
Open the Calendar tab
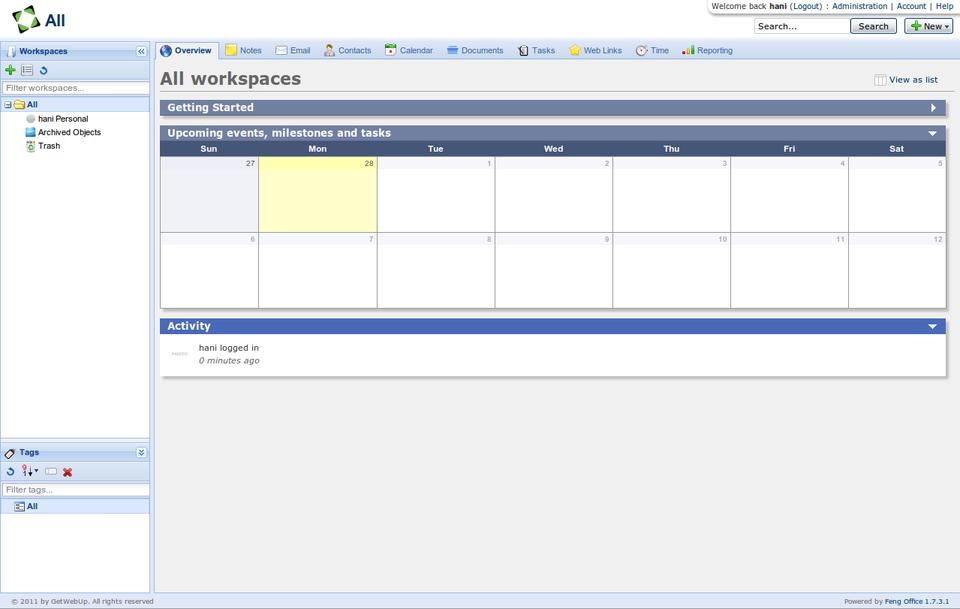click(x=408, y=51)
